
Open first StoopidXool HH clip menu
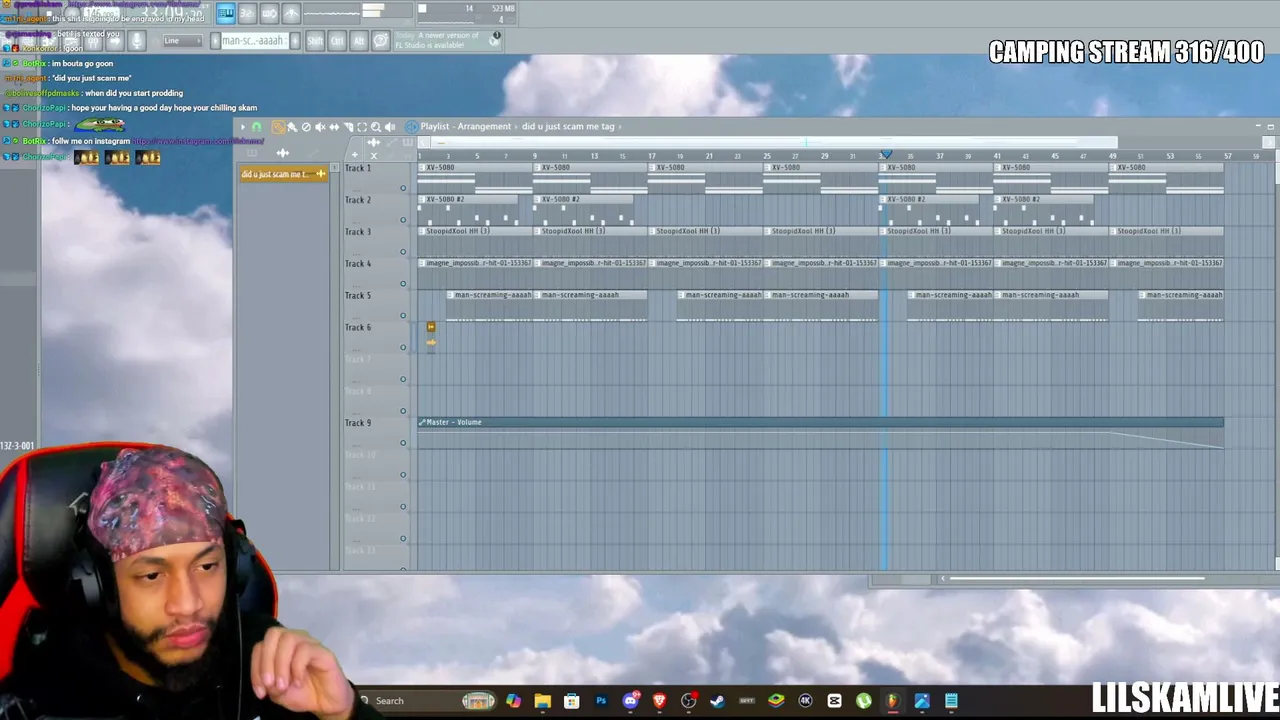[x=422, y=231]
